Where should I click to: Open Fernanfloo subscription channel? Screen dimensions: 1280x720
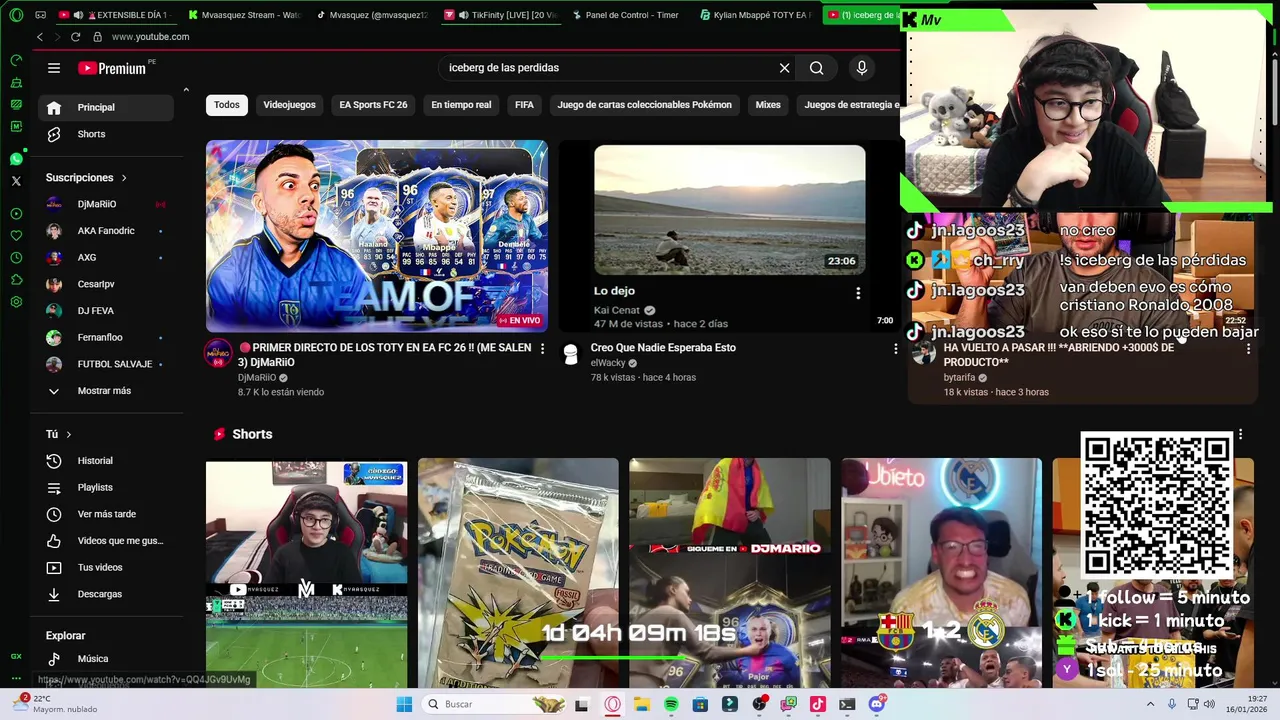[106, 338]
